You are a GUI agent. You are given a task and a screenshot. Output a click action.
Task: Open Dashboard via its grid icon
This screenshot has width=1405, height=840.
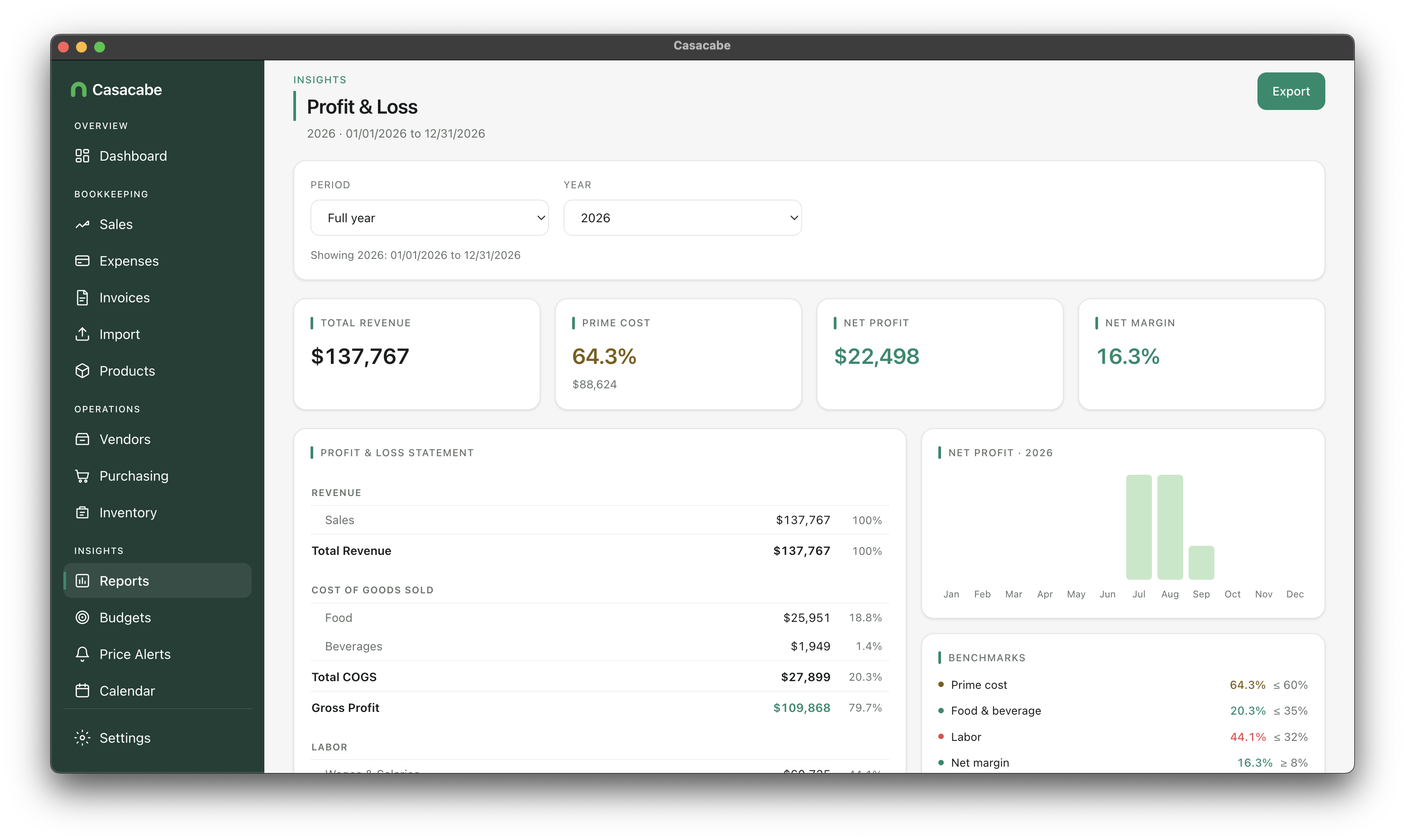[x=82, y=156]
